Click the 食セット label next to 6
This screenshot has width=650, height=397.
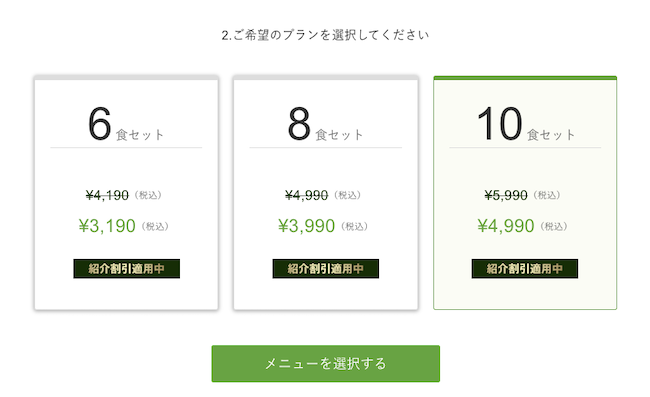140,135
